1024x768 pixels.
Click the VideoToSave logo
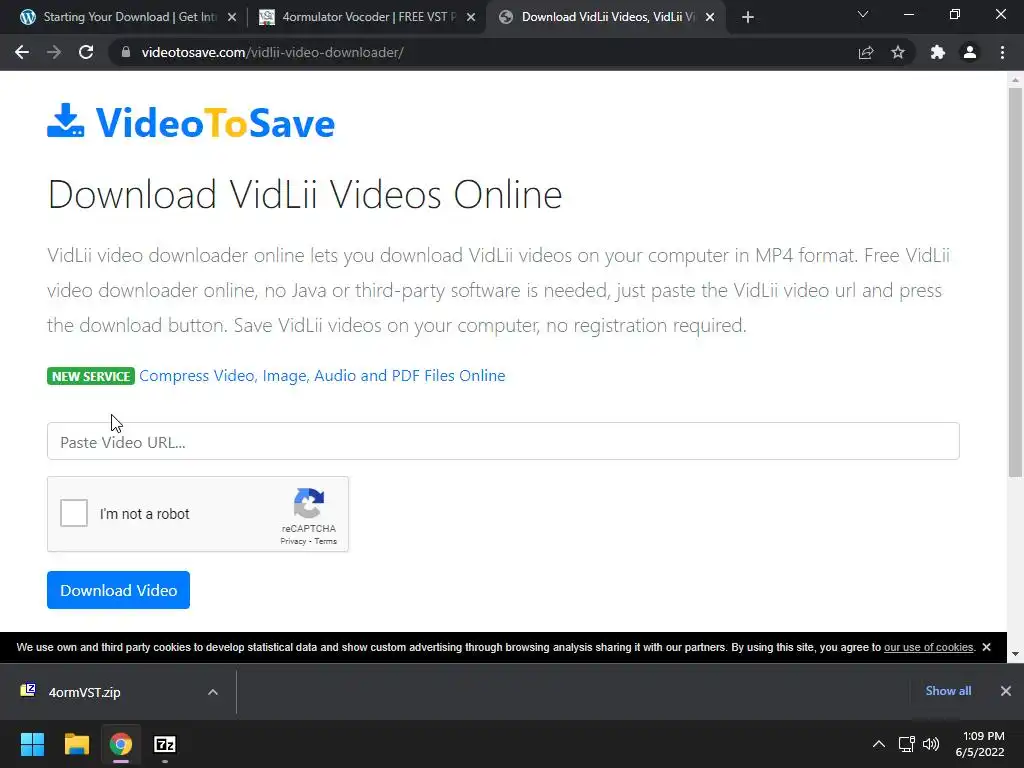[x=191, y=122]
